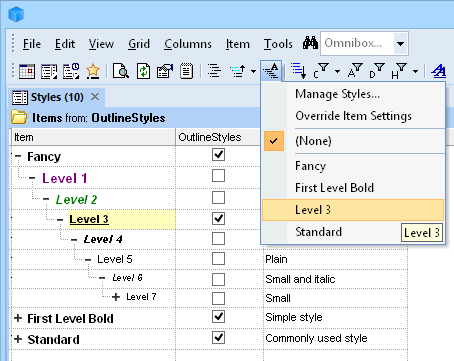Click the outline styles toolbar button
454x361 pixels.
pos(271,71)
